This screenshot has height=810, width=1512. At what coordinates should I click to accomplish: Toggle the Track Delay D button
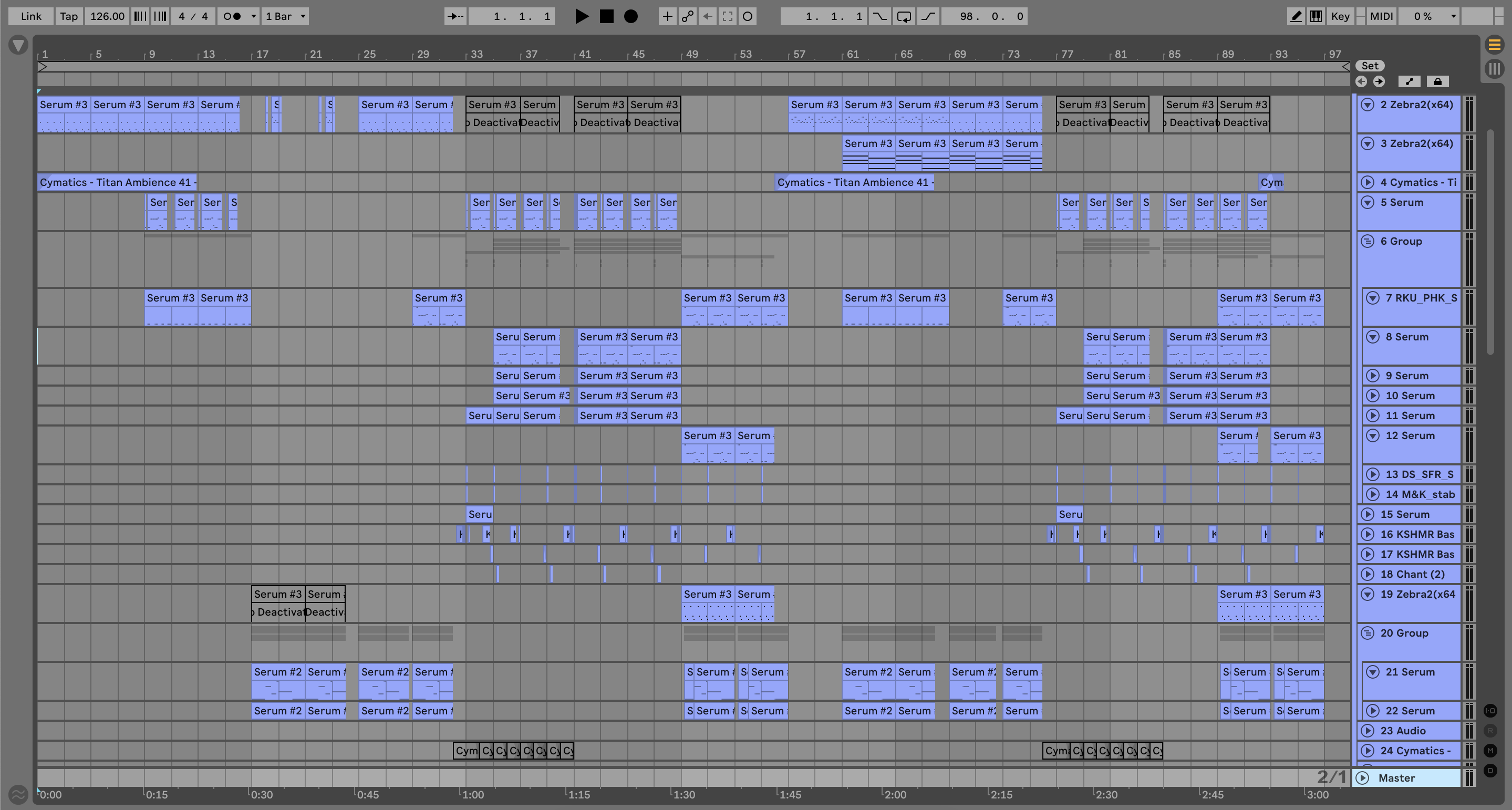(x=1490, y=770)
